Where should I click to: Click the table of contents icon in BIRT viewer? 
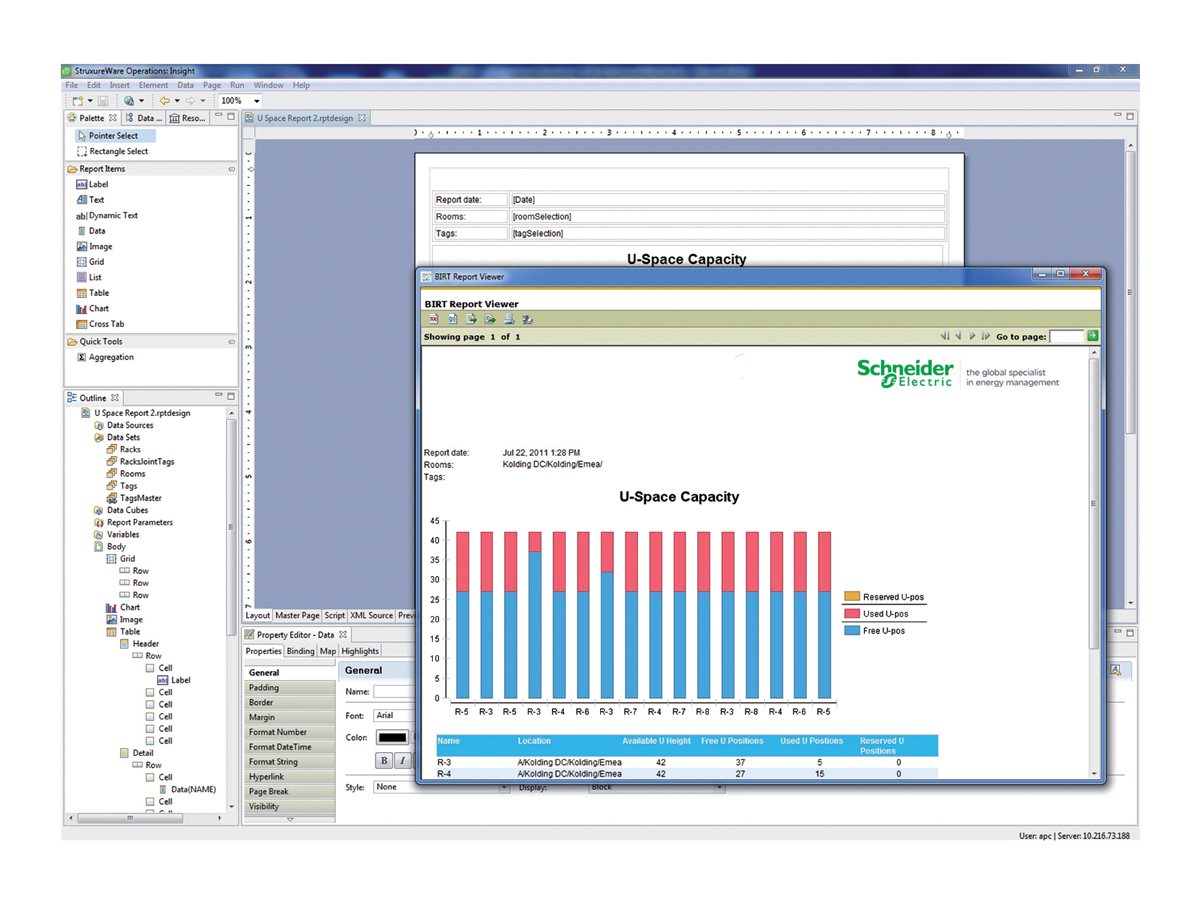pyautogui.click(x=433, y=319)
